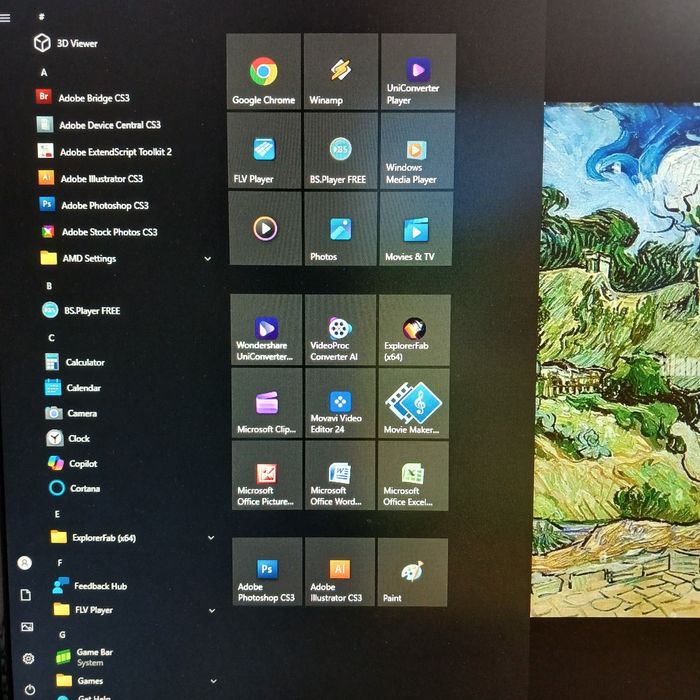700x700 pixels.
Task: Open the UniConverter Player tile
Action: coord(418,71)
